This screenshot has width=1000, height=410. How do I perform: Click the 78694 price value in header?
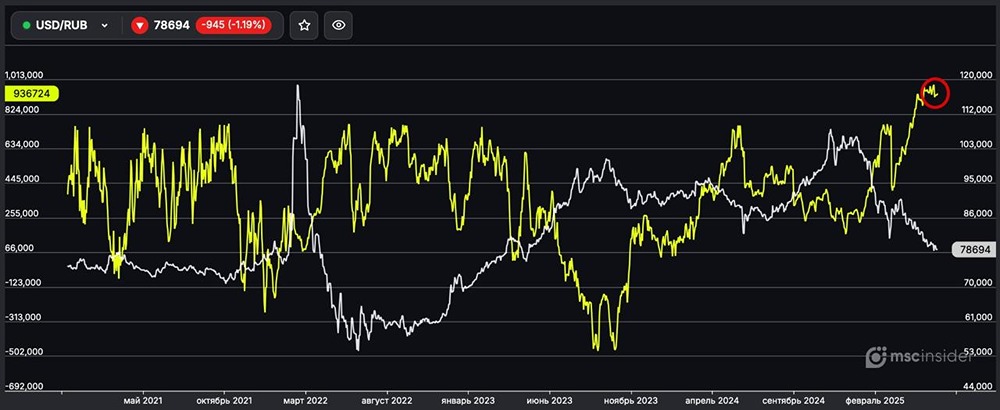tap(172, 26)
